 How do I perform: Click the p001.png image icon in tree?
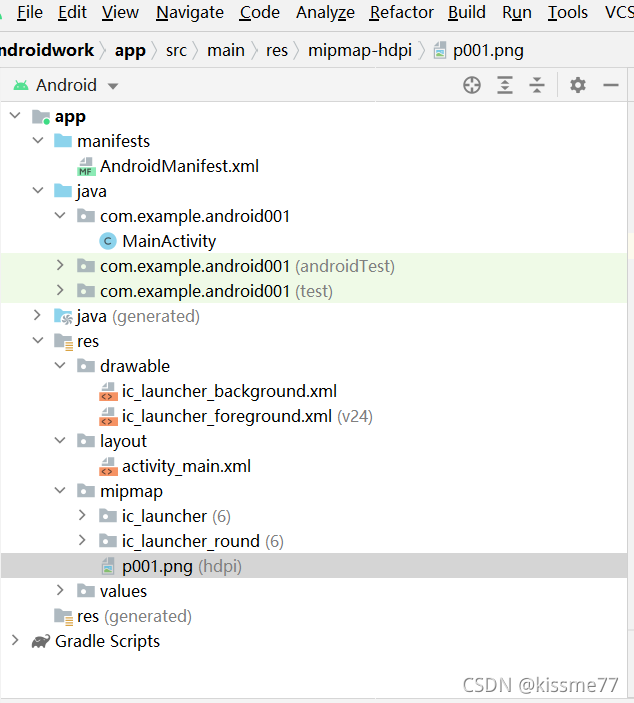click(x=108, y=566)
